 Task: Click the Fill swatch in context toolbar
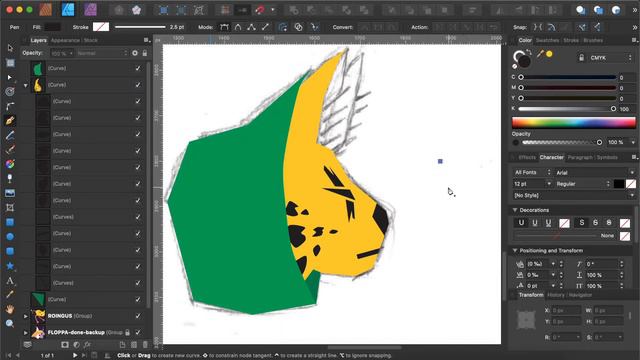pyautogui.click(x=52, y=27)
